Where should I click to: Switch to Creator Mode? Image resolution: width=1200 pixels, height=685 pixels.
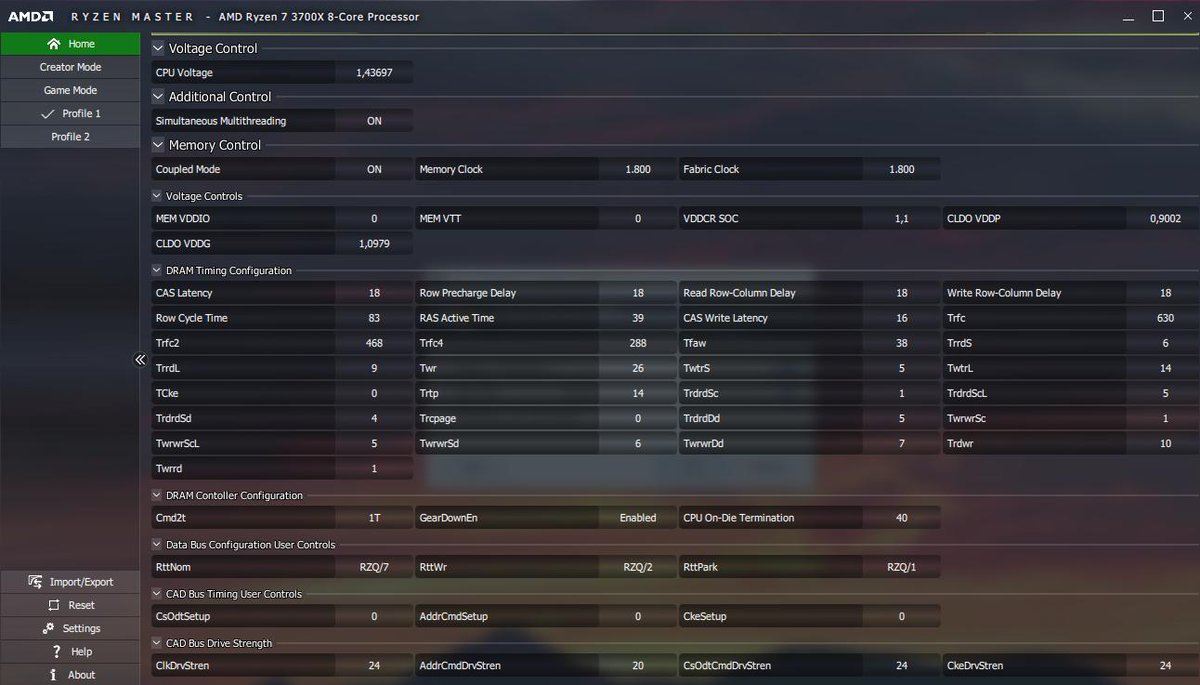(x=70, y=67)
